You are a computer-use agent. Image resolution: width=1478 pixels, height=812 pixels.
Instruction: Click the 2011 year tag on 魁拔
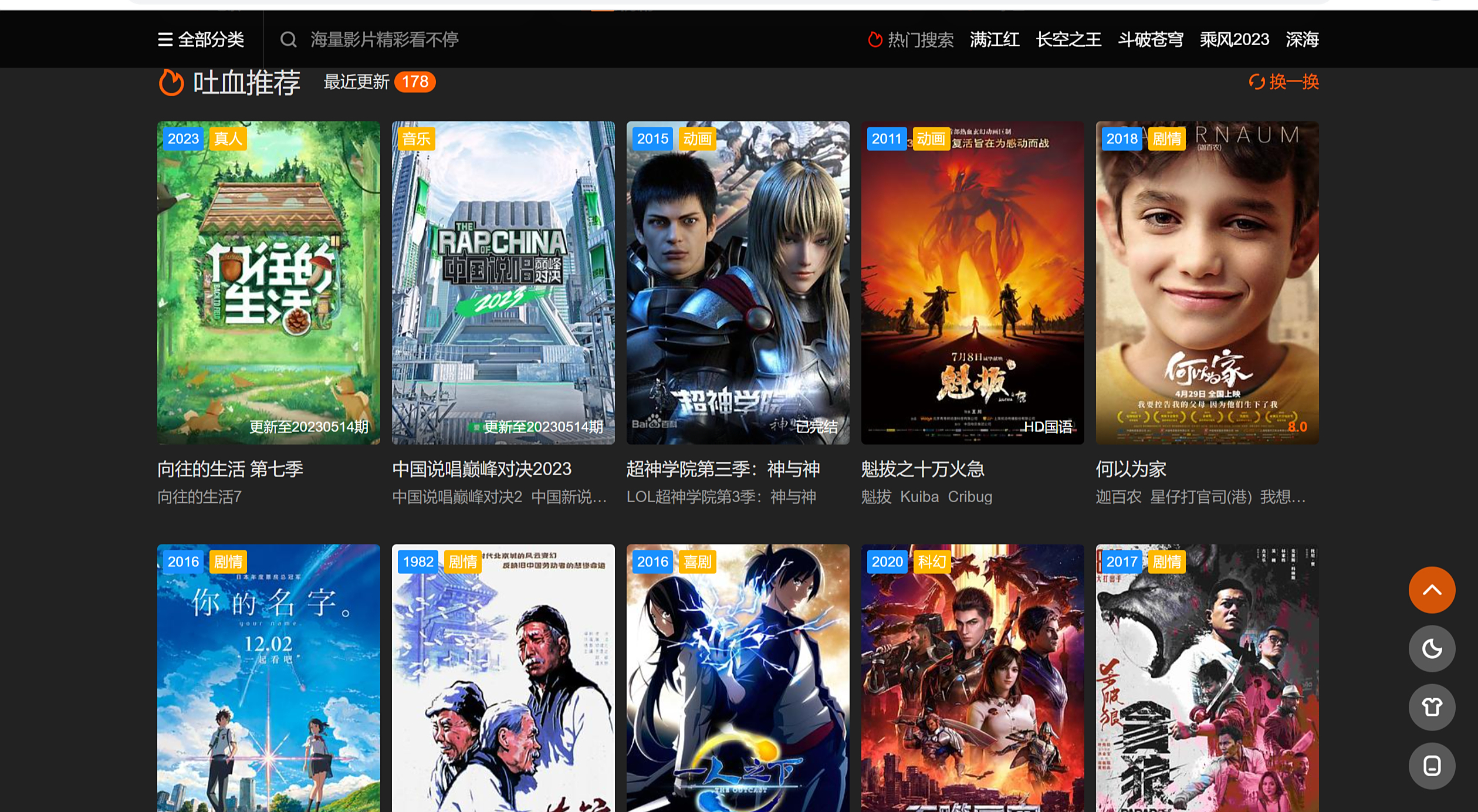point(885,139)
